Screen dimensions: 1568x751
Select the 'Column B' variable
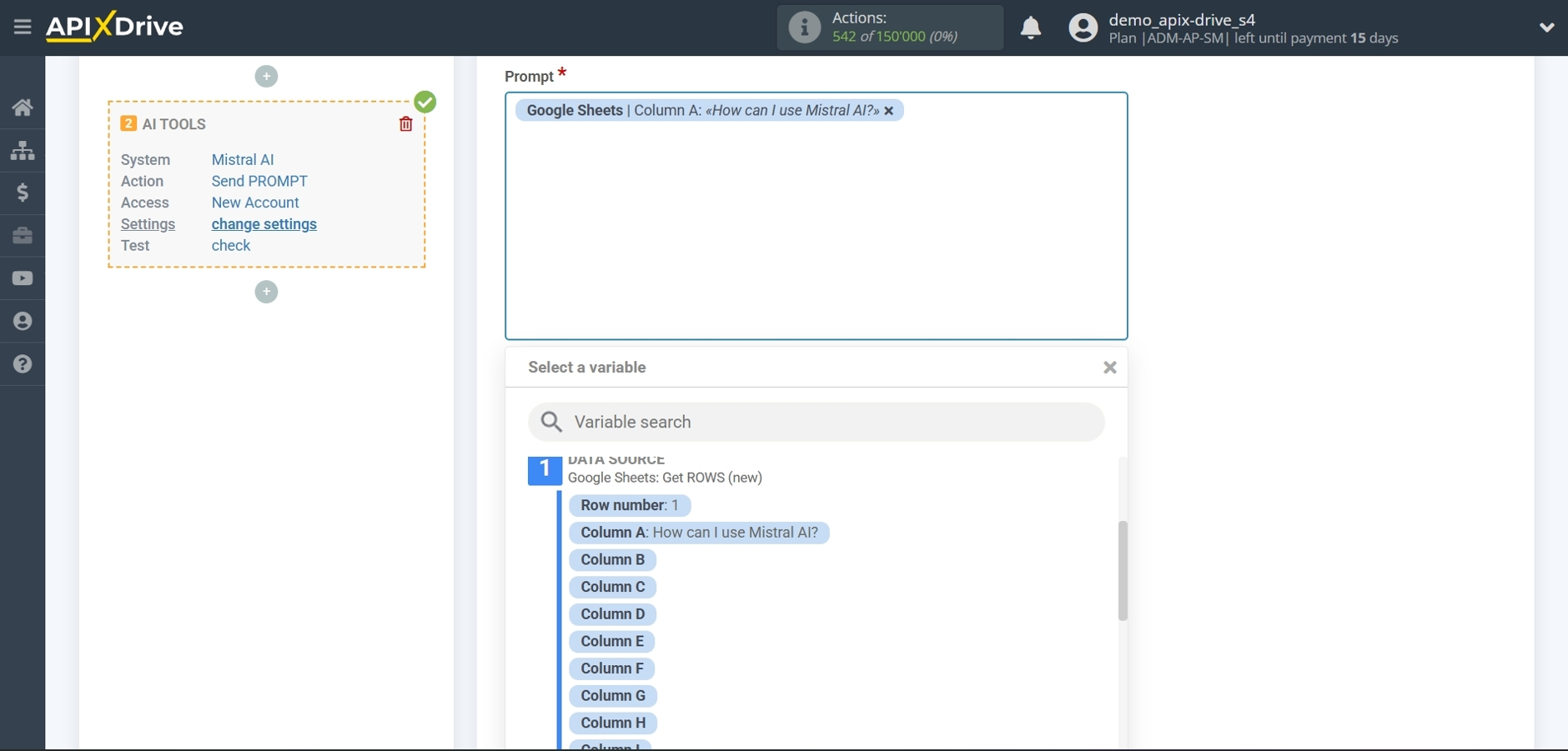(612, 559)
